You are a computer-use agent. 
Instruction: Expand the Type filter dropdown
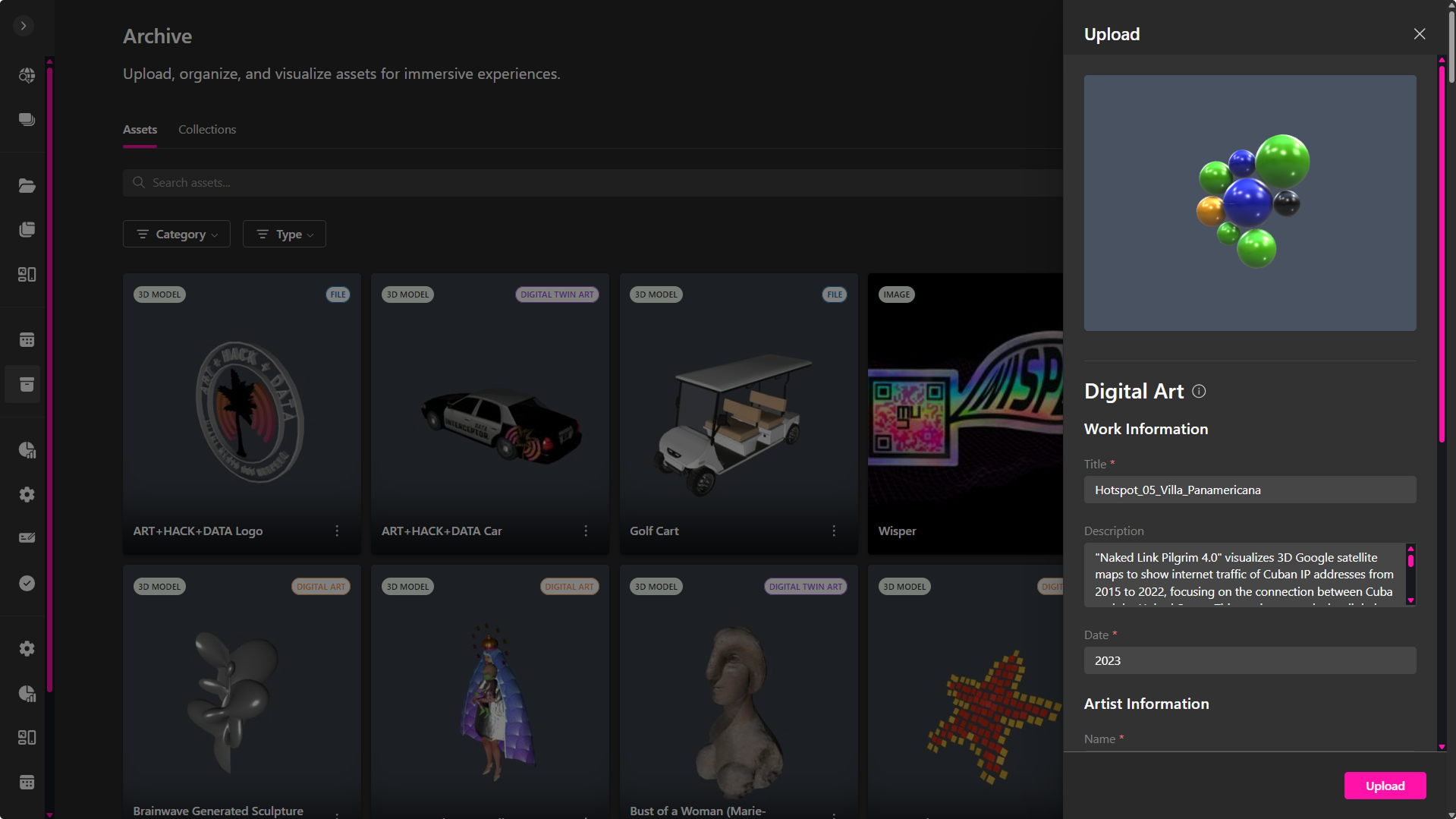click(x=285, y=235)
